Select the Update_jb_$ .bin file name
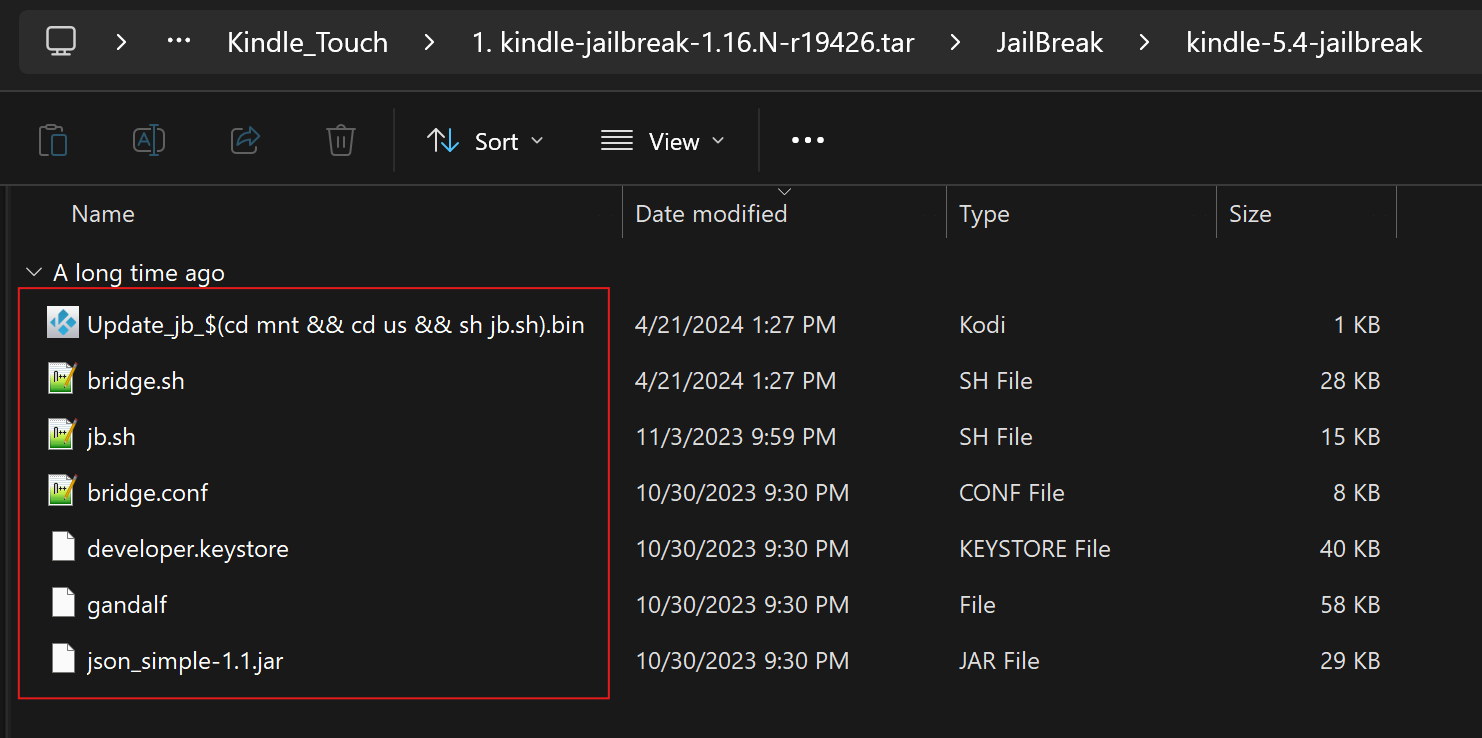Screen dimensions: 1482x738 click(x=336, y=325)
